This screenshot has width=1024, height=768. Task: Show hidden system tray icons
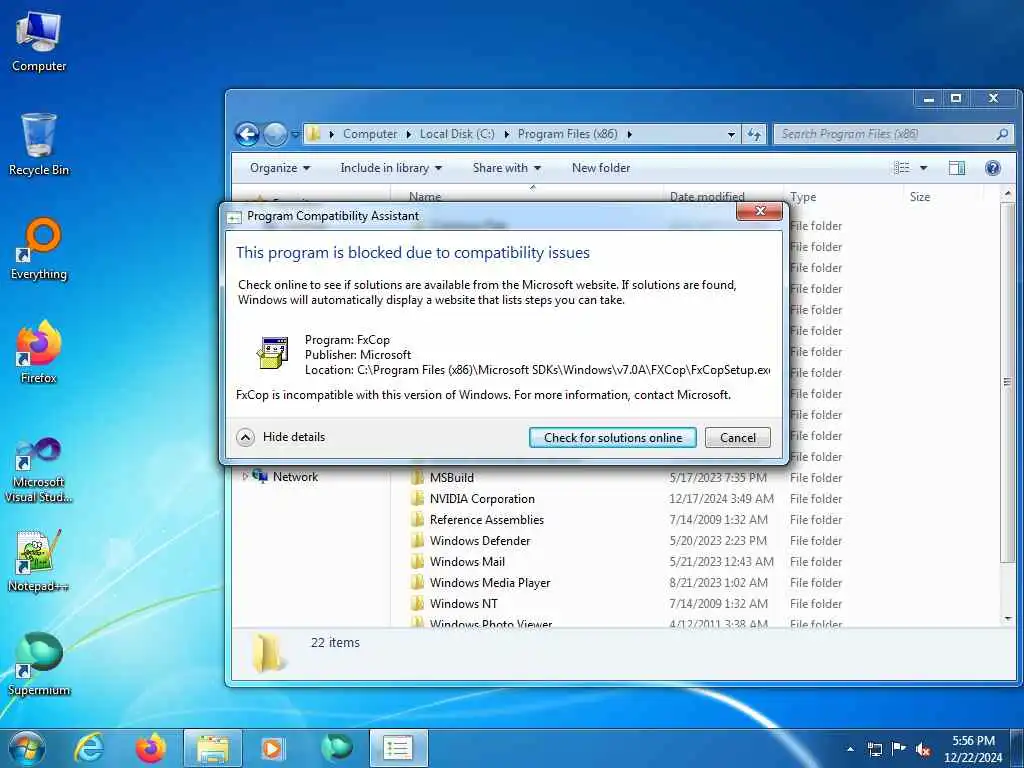[x=850, y=749]
